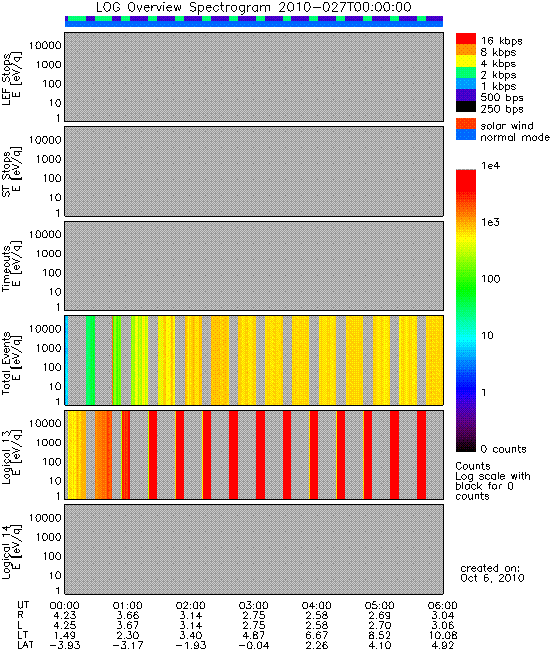The width and height of the screenshot is (552, 651).
Task: Click the green 2 kbps legend swatch
Action: 466,73
